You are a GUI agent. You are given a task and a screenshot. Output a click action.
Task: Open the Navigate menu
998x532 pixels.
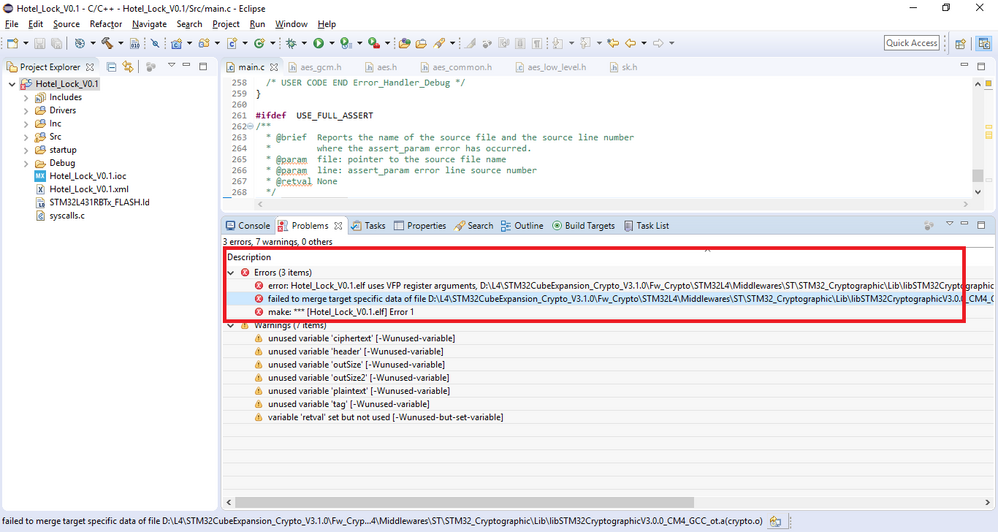(x=150, y=24)
